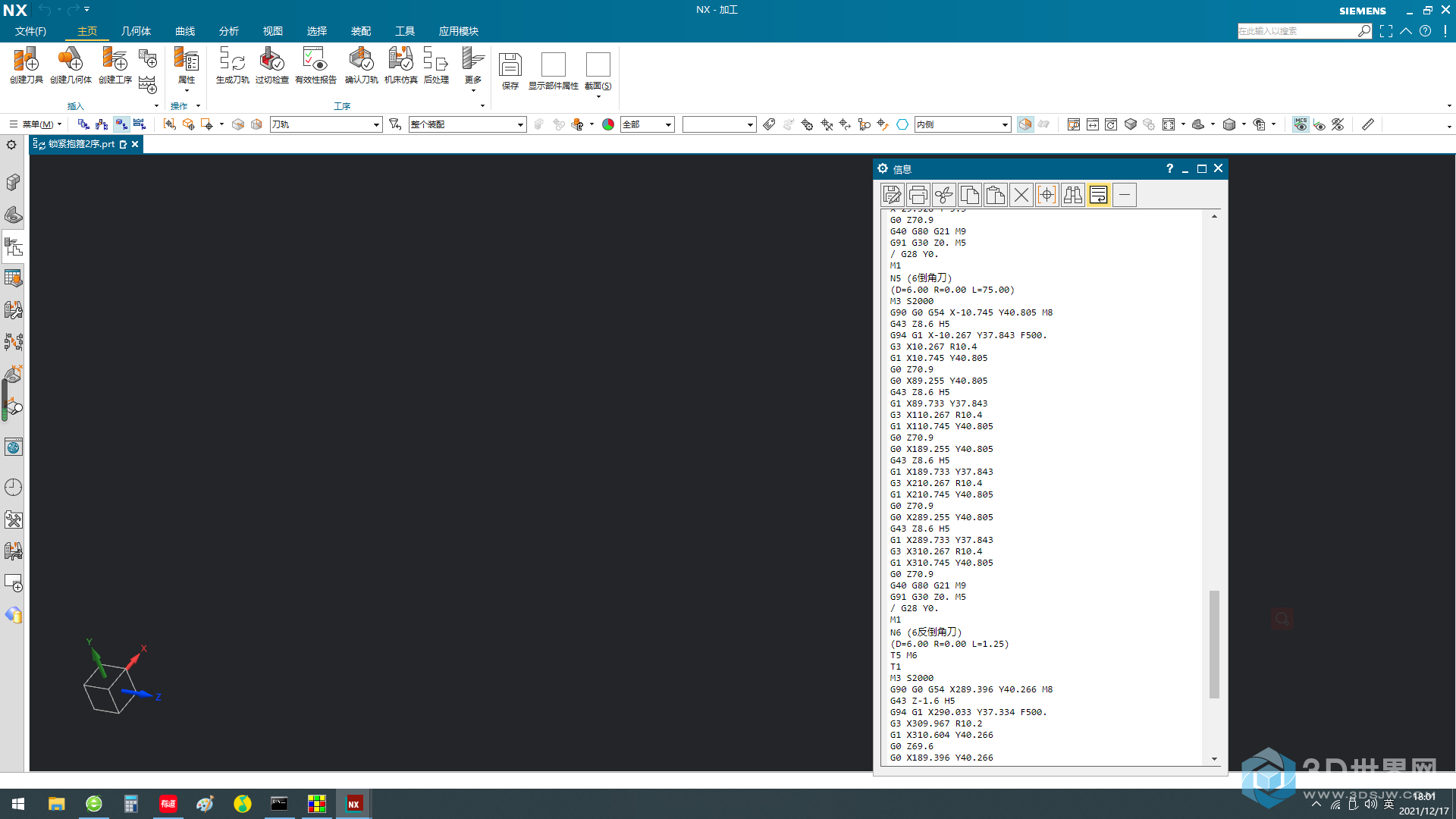Viewport: 1456px width, 819px height.
Task: Click the Info window scroll up arrow
Action: 1214,217
